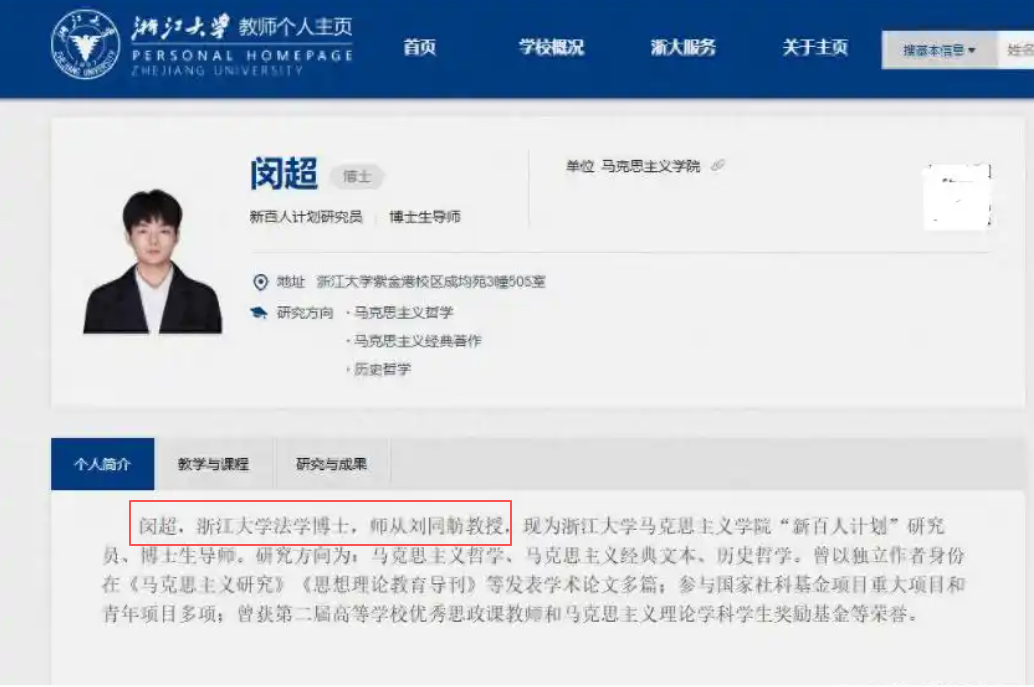This screenshot has height=687, width=1034.
Task: Open the 搜基本信息 search type dropdown
Action: coord(939,50)
